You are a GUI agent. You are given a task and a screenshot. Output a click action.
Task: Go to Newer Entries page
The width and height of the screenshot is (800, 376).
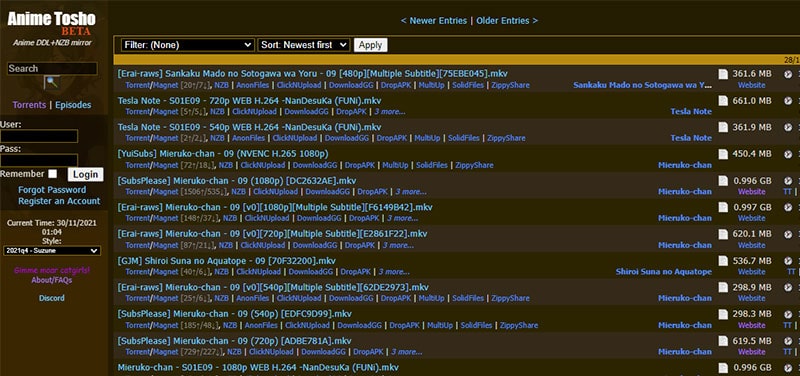pyautogui.click(x=434, y=21)
